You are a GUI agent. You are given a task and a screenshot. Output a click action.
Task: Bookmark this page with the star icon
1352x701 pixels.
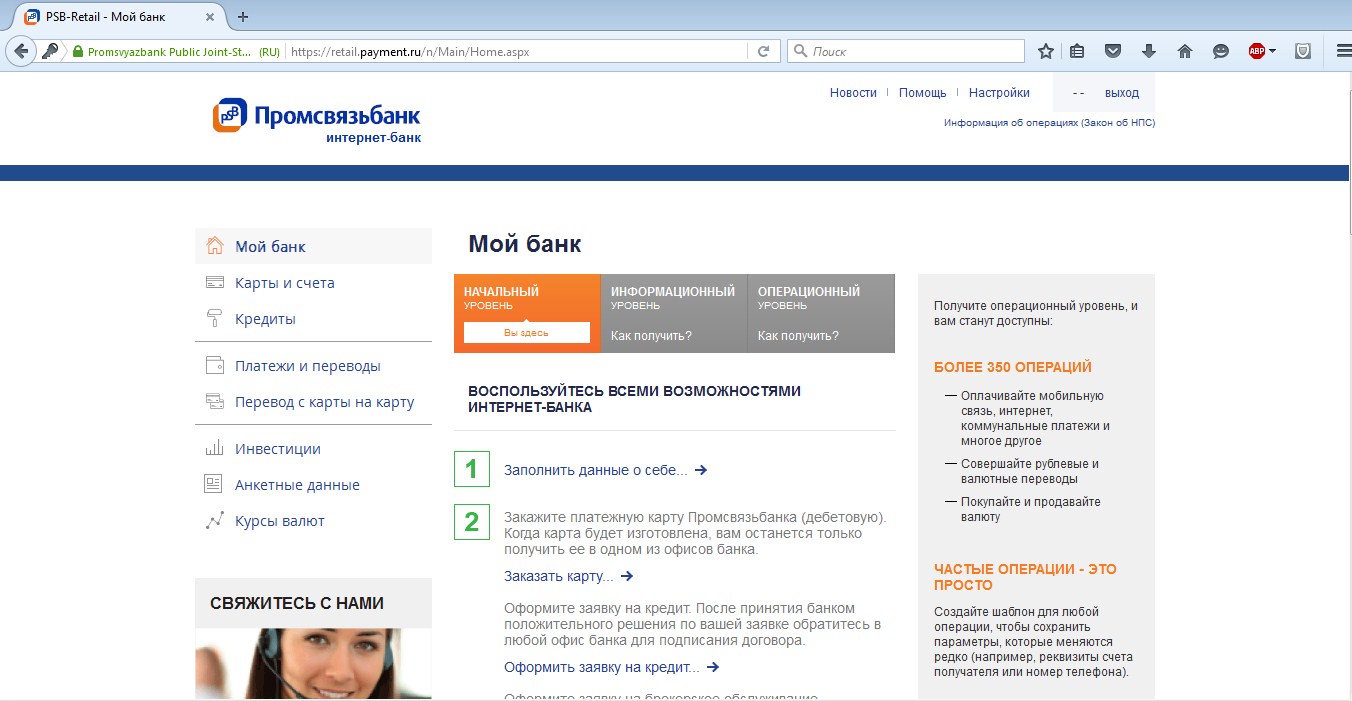1046,51
